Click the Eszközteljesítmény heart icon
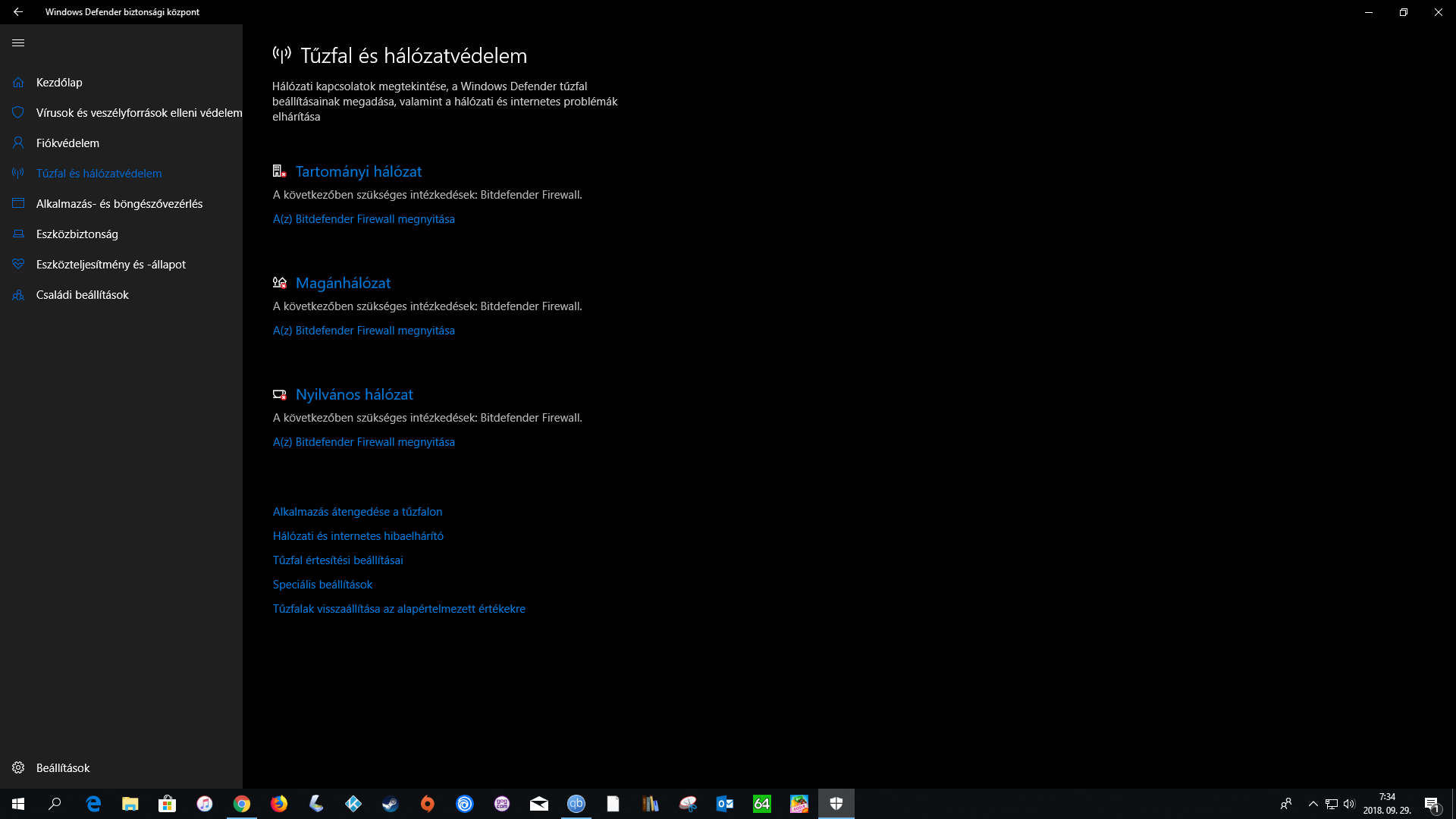The image size is (1456, 819). tap(18, 265)
